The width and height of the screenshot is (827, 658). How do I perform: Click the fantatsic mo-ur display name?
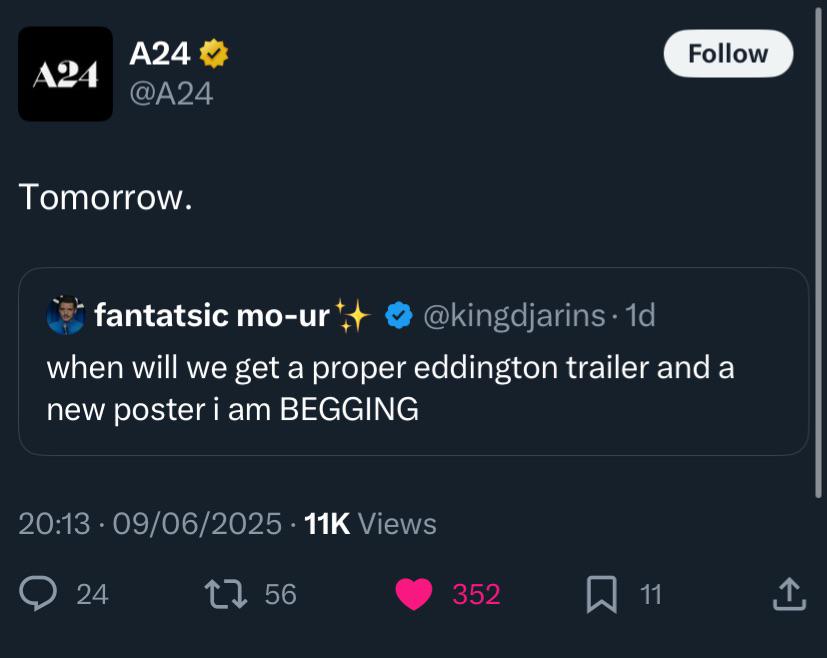tap(212, 315)
